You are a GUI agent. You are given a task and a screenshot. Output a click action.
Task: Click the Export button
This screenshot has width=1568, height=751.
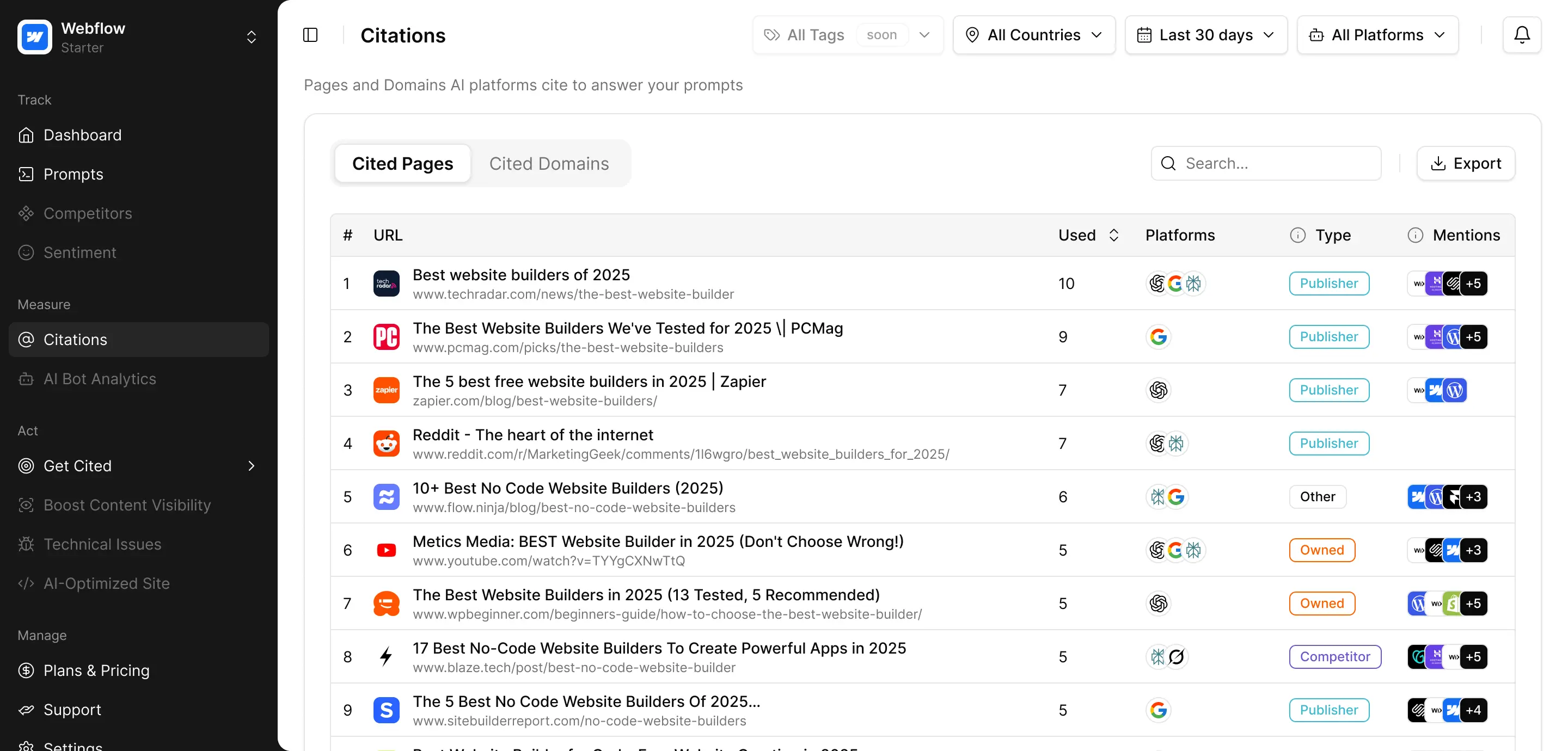[1466, 163]
